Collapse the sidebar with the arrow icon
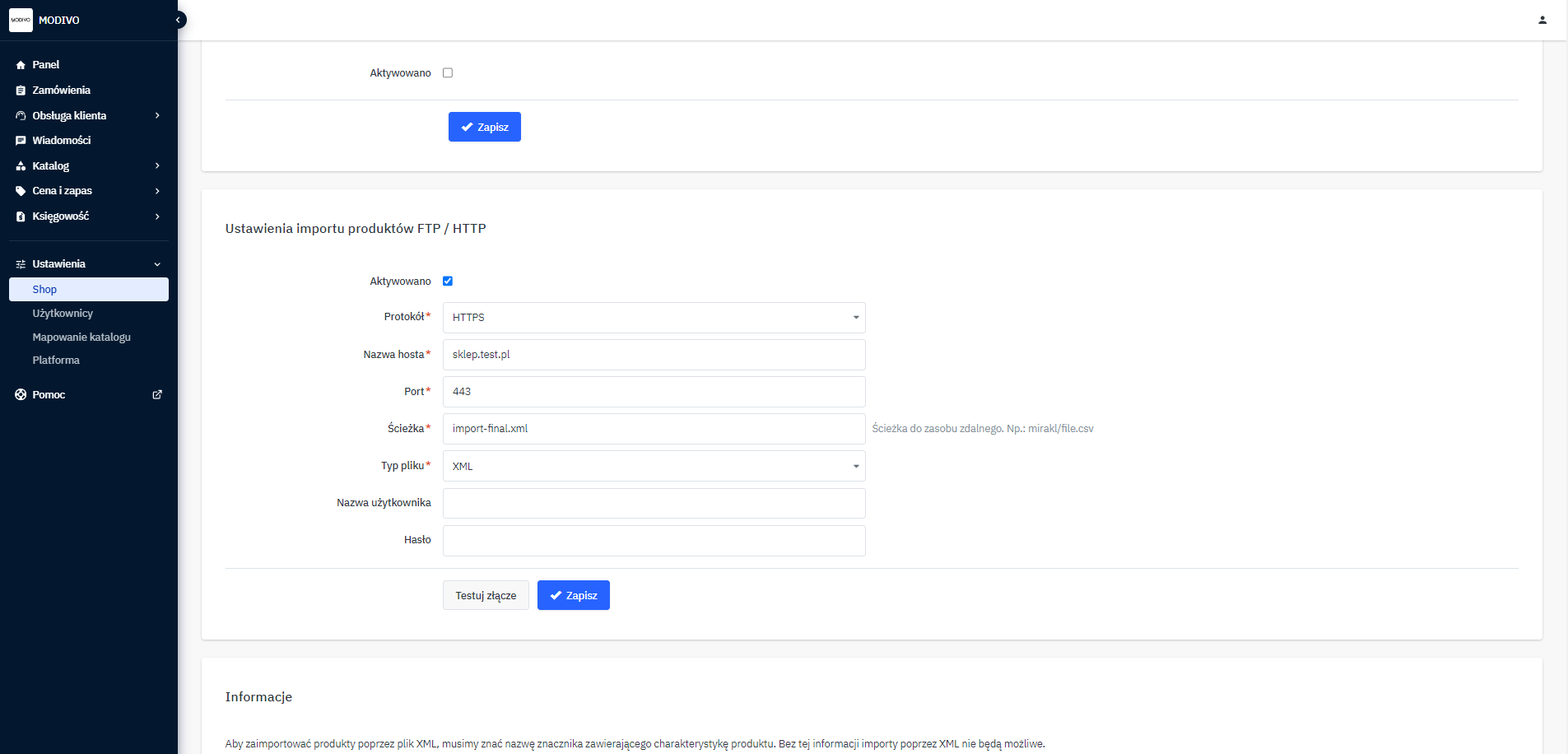This screenshot has height=754, width=1568. tap(178, 20)
